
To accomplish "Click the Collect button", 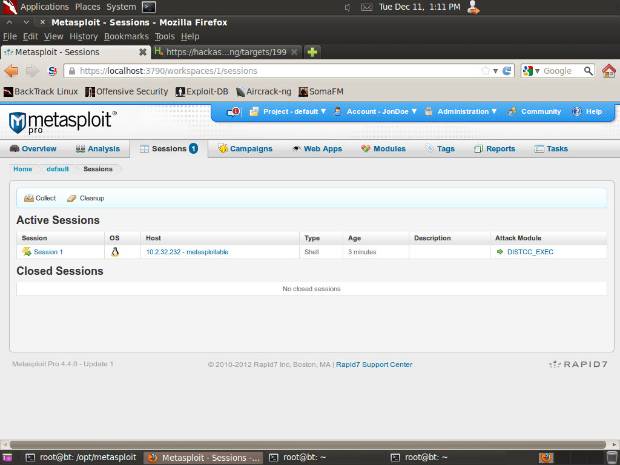I will [x=40, y=198].
